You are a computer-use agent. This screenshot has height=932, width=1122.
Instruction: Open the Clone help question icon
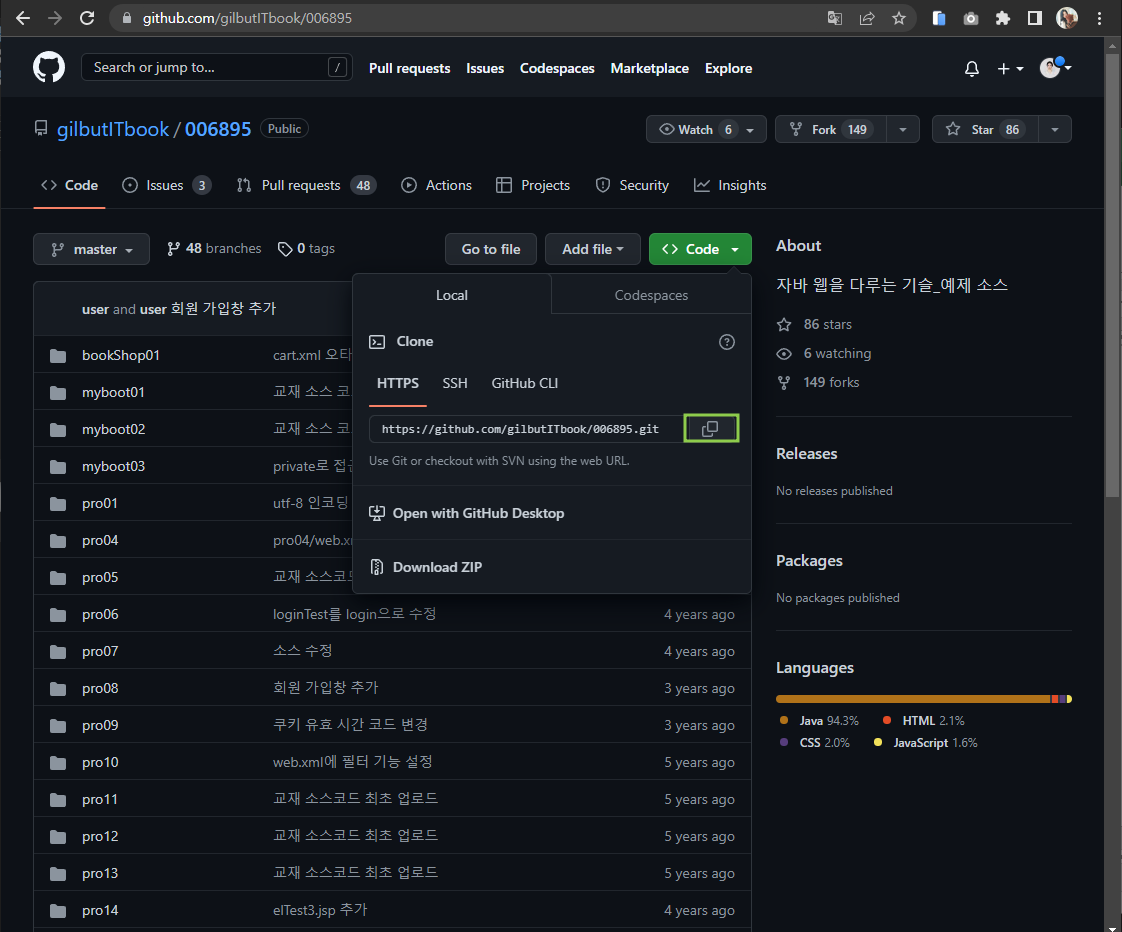tap(726, 342)
